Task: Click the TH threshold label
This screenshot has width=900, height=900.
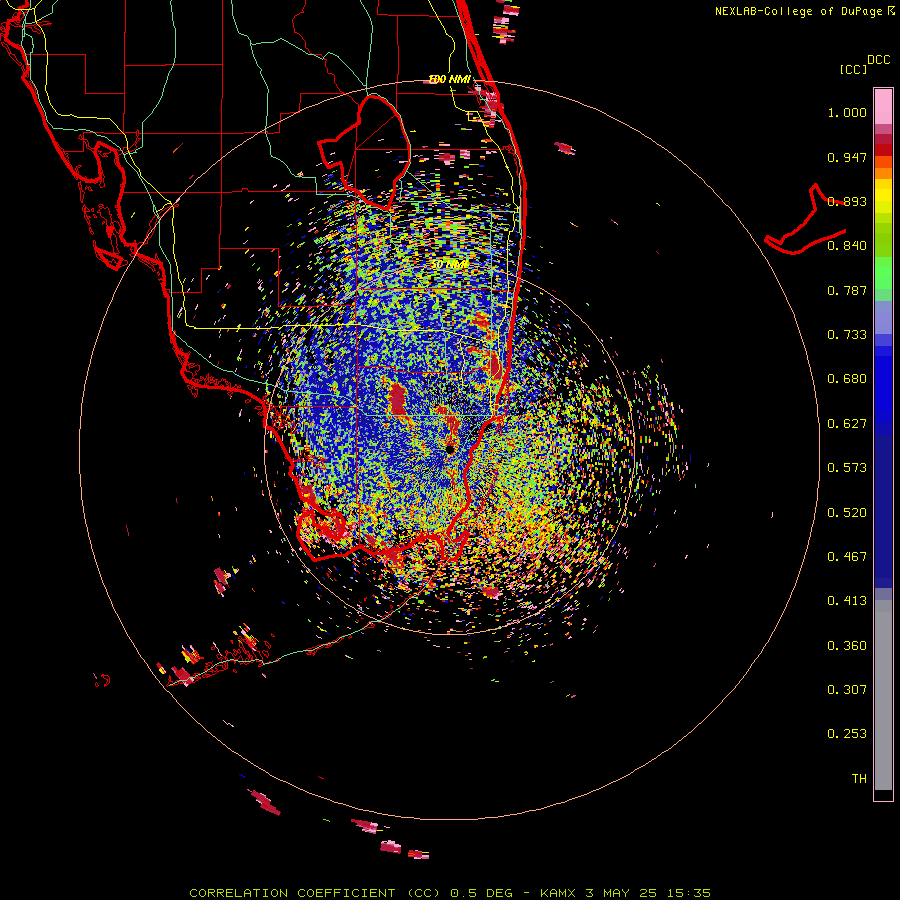Action: coord(859,779)
